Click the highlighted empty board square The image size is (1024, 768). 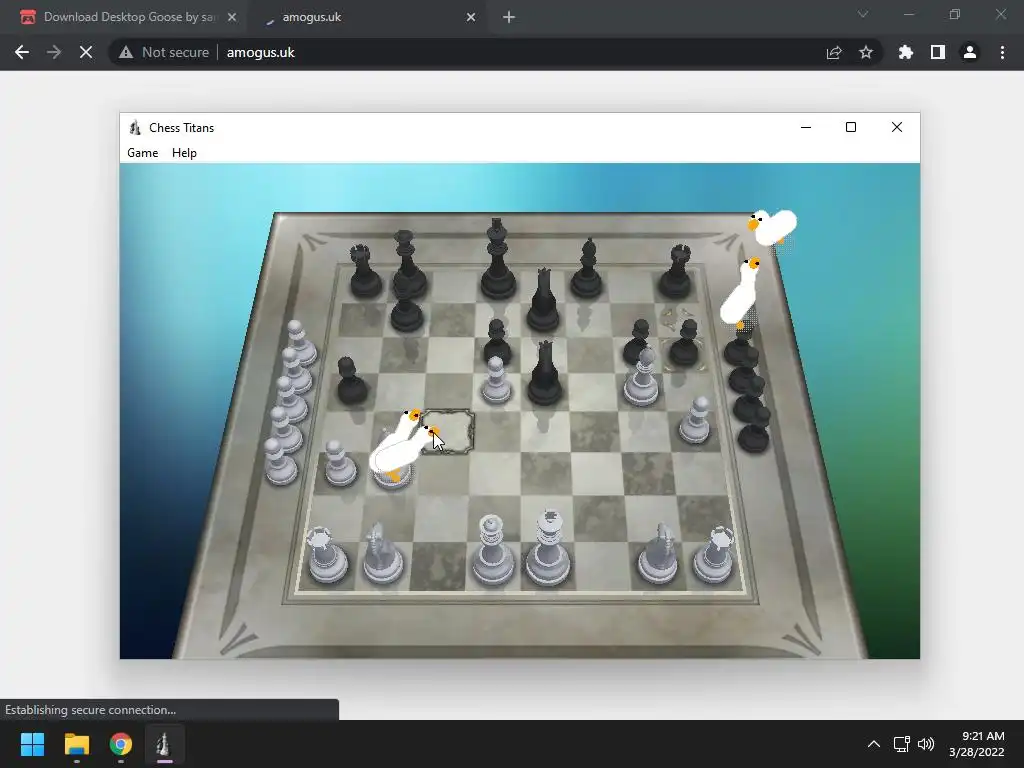[448, 432]
